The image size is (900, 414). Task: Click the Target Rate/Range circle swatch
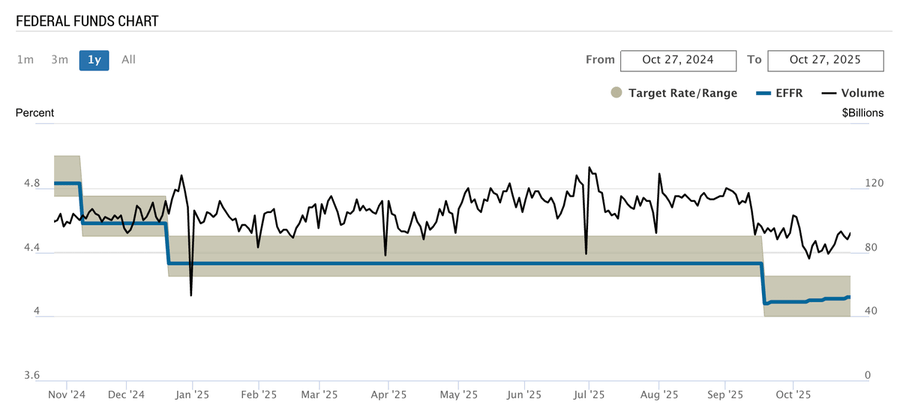[x=616, y=93]
